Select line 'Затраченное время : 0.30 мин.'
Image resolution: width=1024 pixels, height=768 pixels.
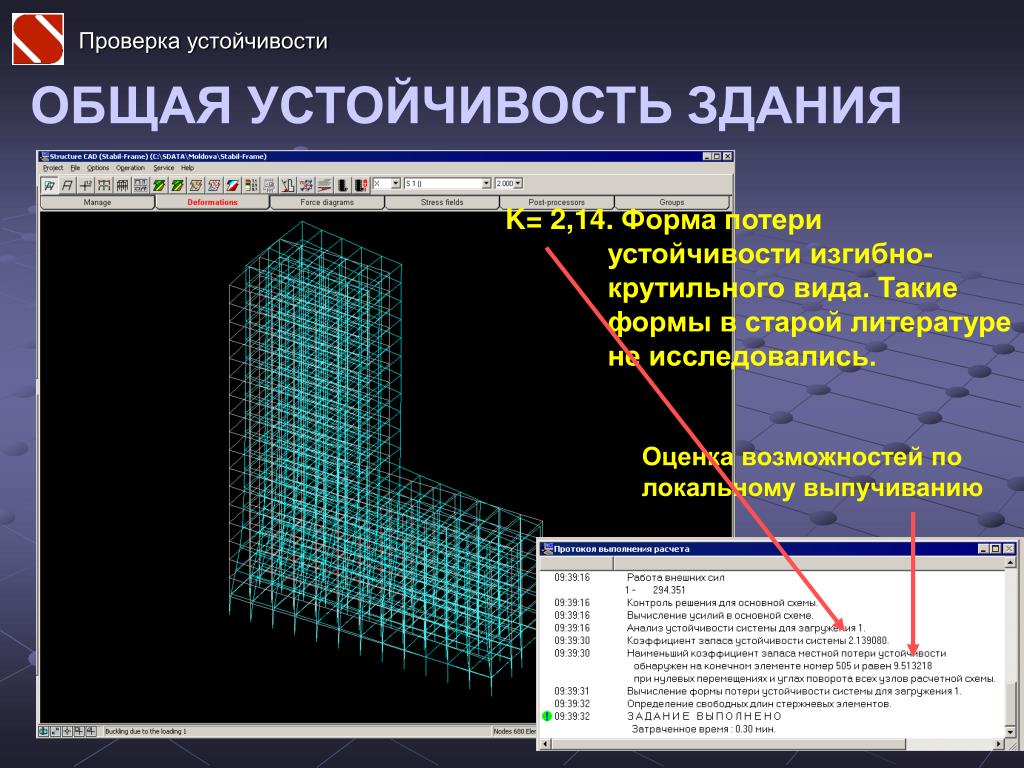(x=703, y=729)
